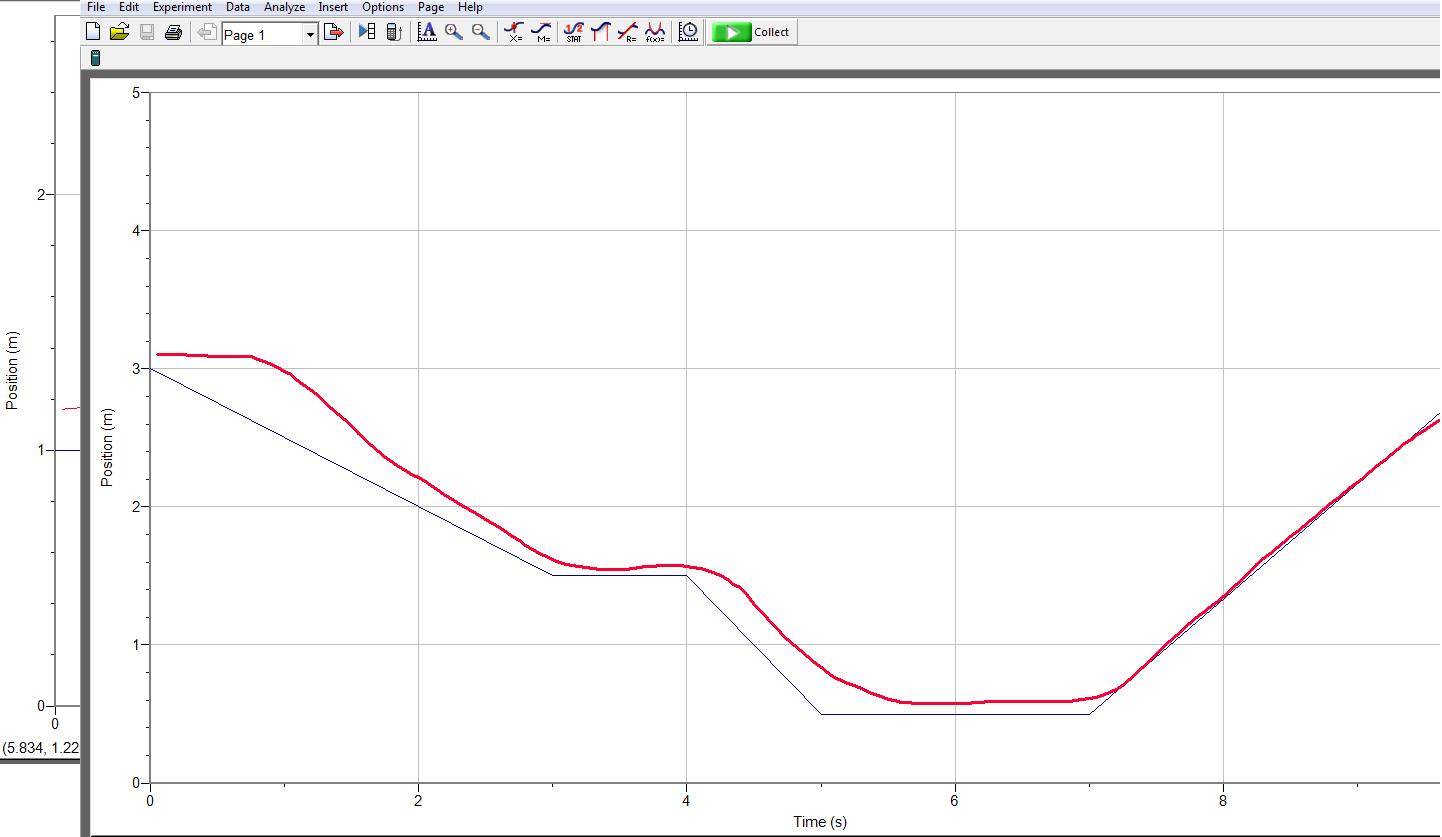Screen dimensions: 1442x837
Task: Open Data Collection settings clock icon
Action: tap(687, 31)
